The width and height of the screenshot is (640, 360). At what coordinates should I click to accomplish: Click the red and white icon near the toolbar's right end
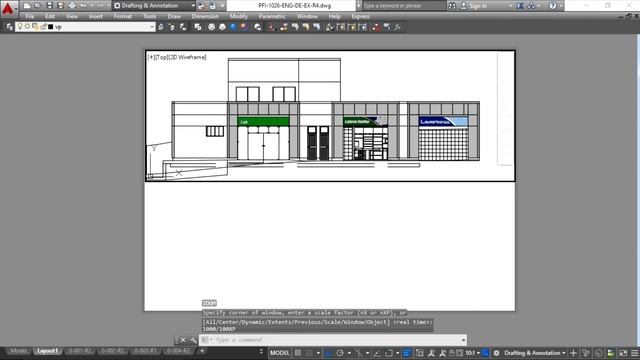point(376,27)
